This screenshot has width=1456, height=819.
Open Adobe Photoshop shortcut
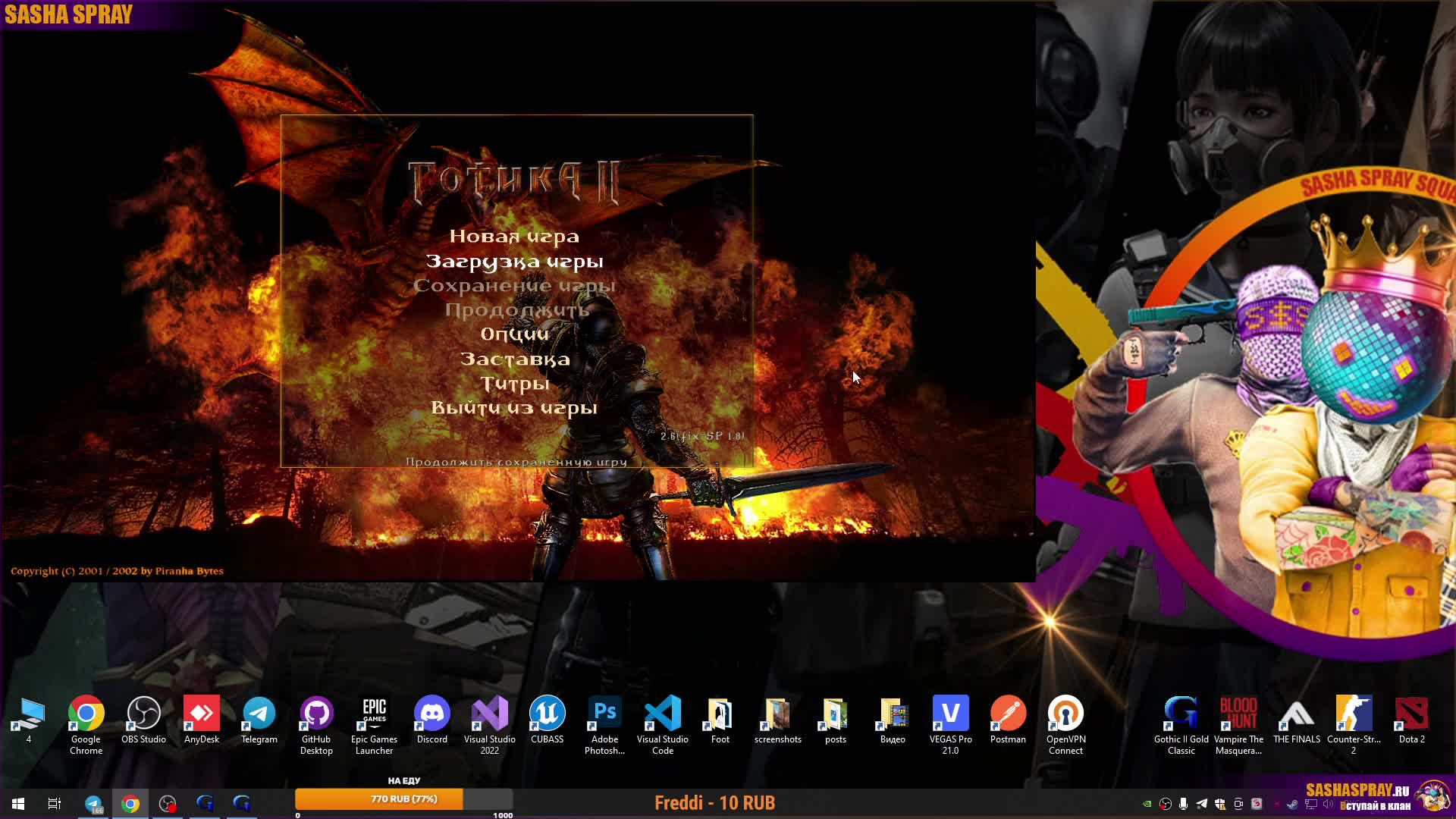pos(604,714)
